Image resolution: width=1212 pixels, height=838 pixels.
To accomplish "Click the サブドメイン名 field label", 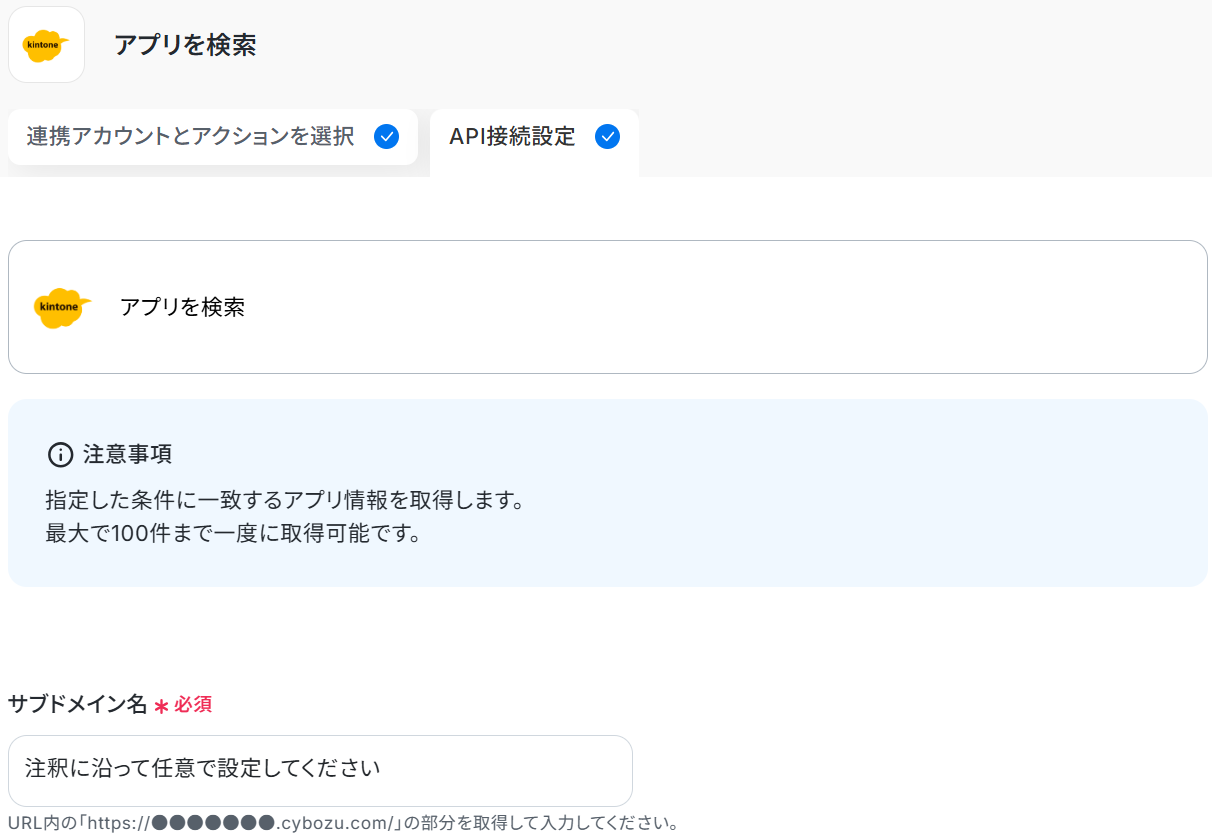I will click(77, 704).
